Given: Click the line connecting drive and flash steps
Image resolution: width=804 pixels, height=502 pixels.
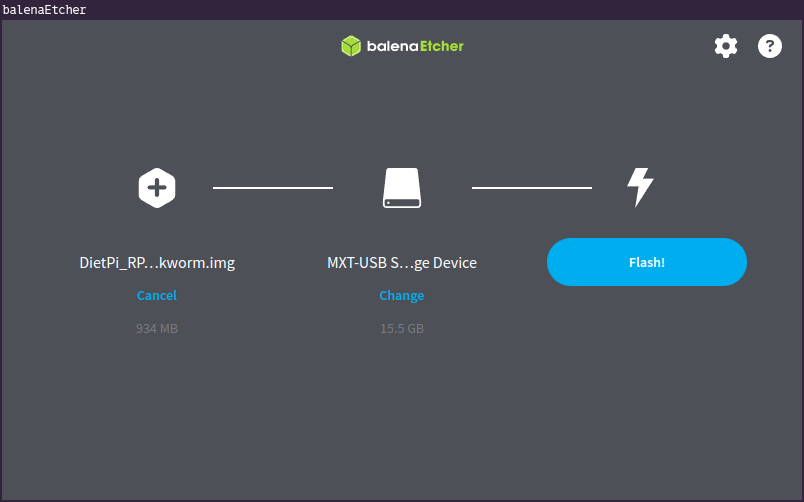Looking at the screenshot, I should [531, 187].
